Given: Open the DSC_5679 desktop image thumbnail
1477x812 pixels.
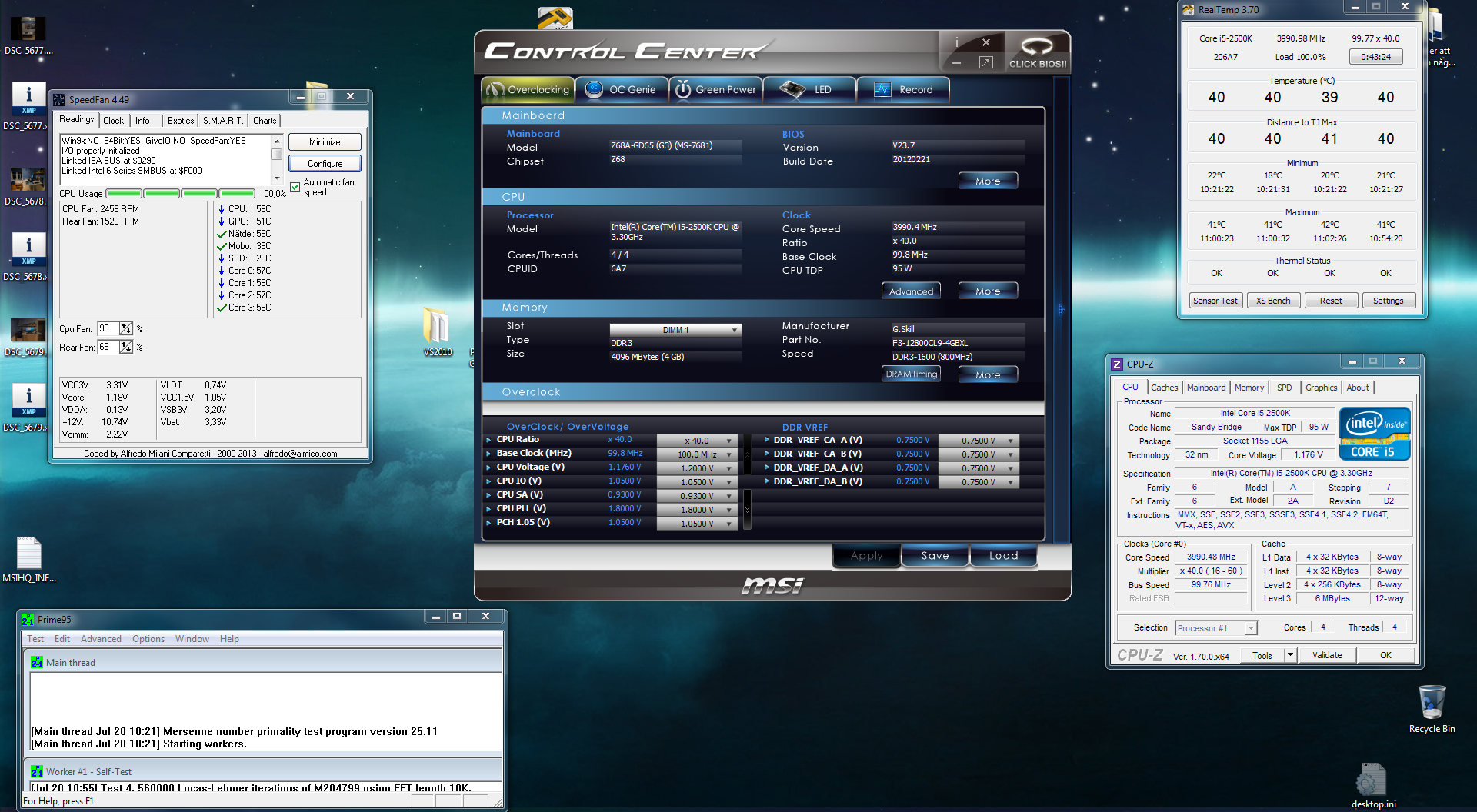Looking at the screenshot, I should (28, 330).
